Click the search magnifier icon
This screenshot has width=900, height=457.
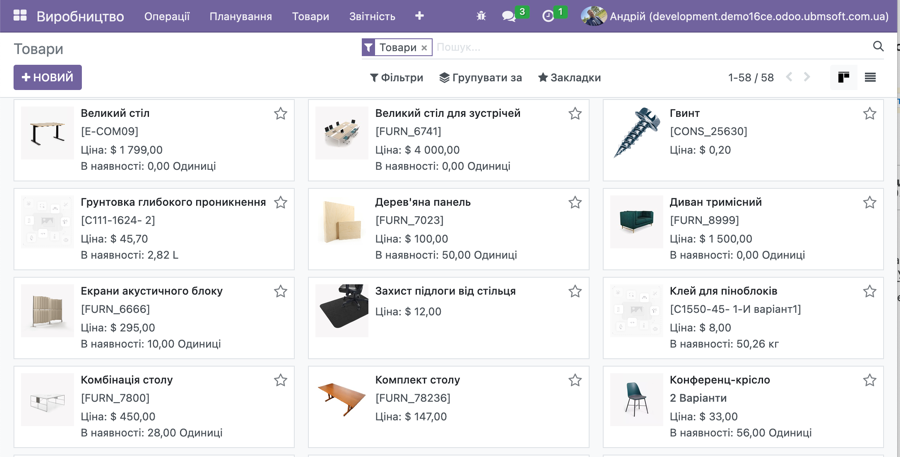(878, 47)
